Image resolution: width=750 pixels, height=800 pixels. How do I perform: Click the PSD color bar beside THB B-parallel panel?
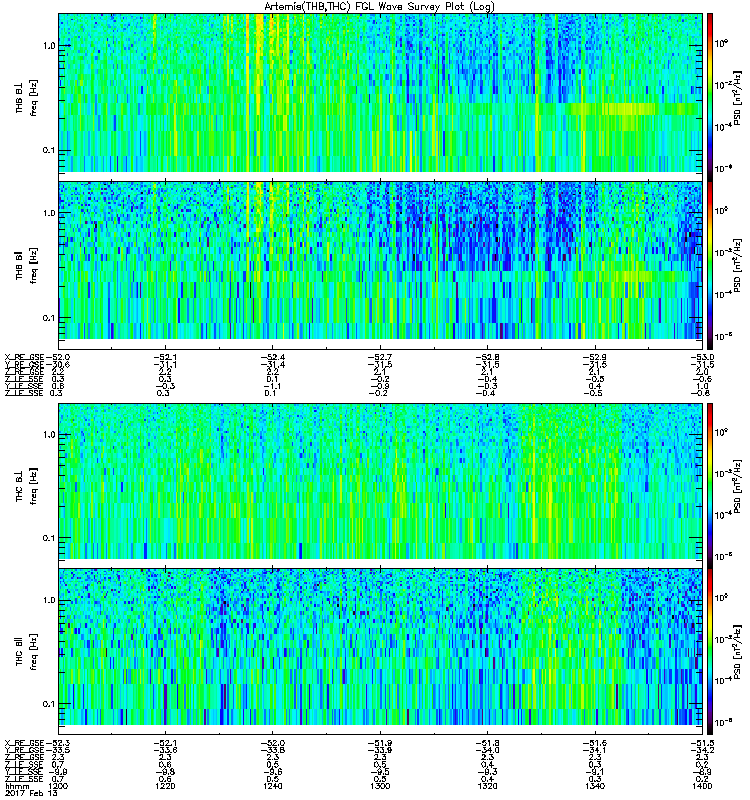pos(710,265)
